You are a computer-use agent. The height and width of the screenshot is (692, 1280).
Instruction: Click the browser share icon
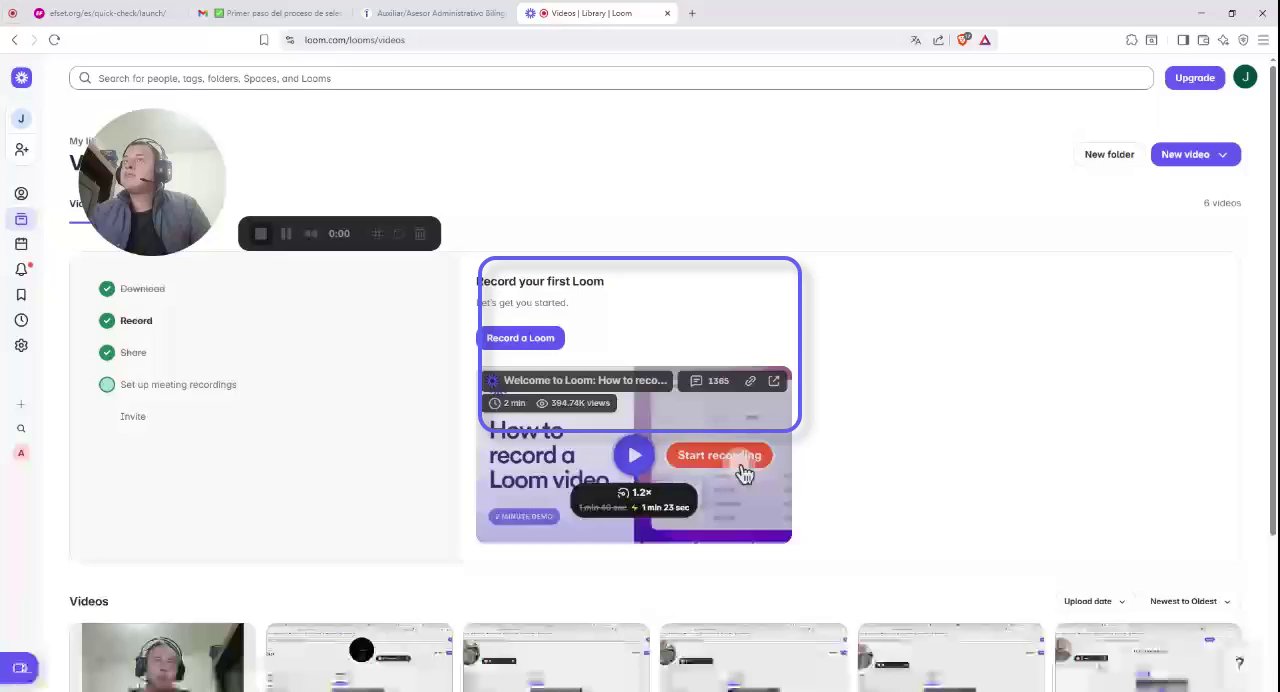click(938, 40)
